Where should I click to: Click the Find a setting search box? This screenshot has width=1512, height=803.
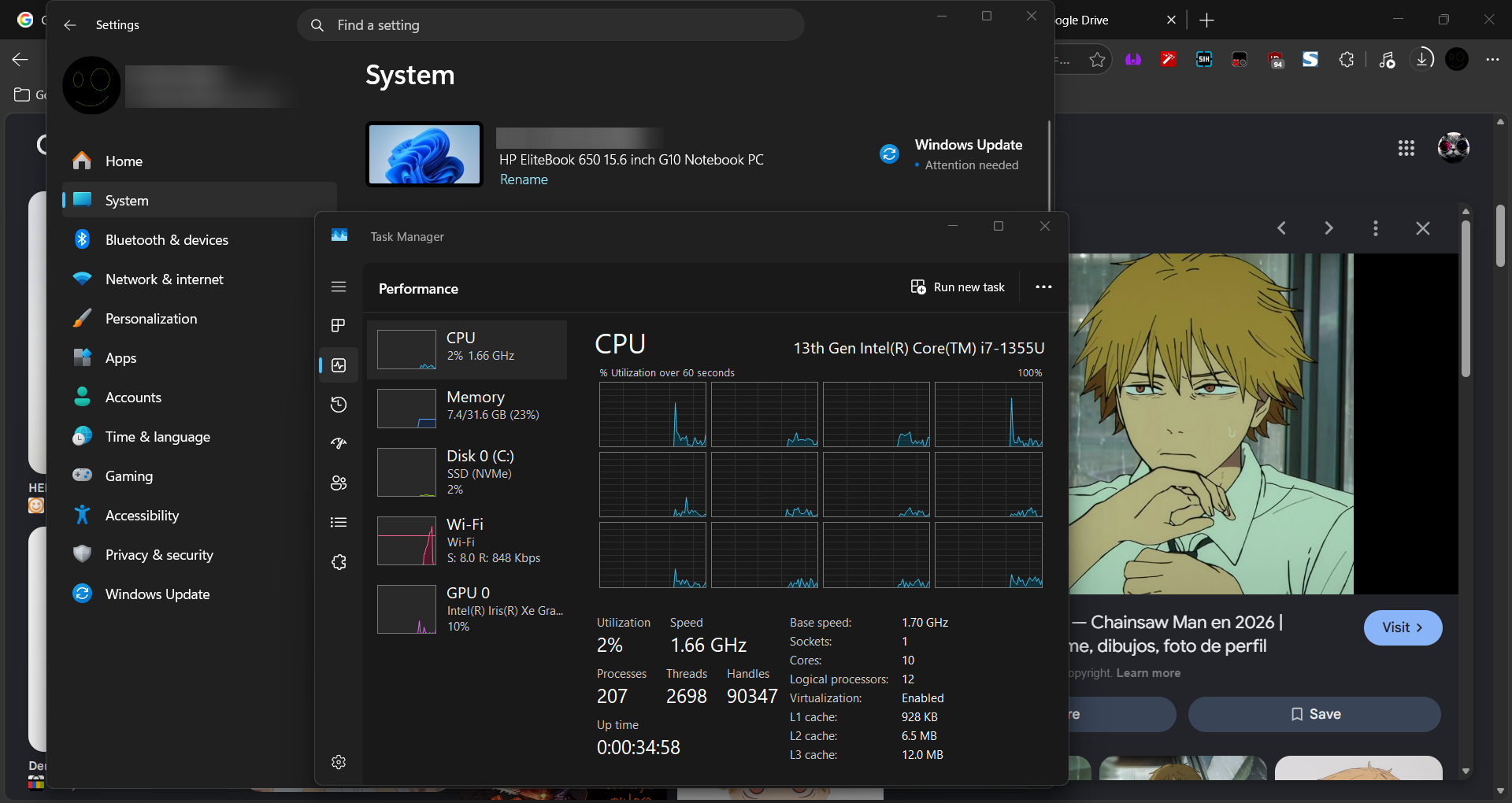(550, 25)
